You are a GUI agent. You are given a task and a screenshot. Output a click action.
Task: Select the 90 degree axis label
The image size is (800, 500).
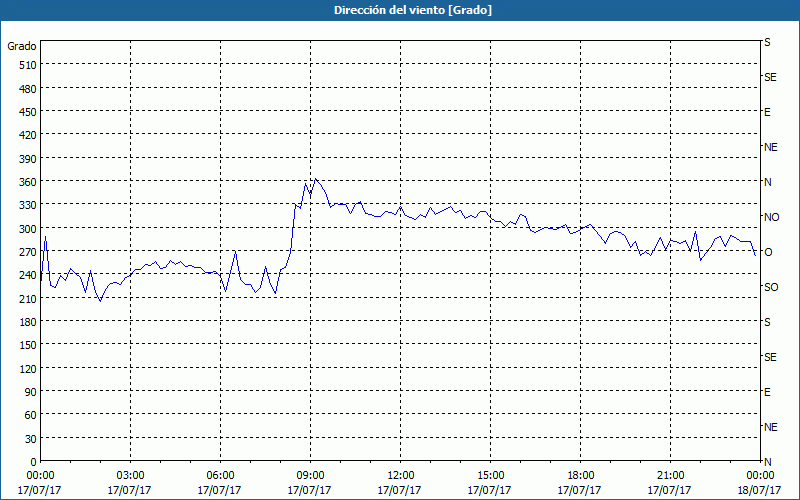[x=31, y=392]
